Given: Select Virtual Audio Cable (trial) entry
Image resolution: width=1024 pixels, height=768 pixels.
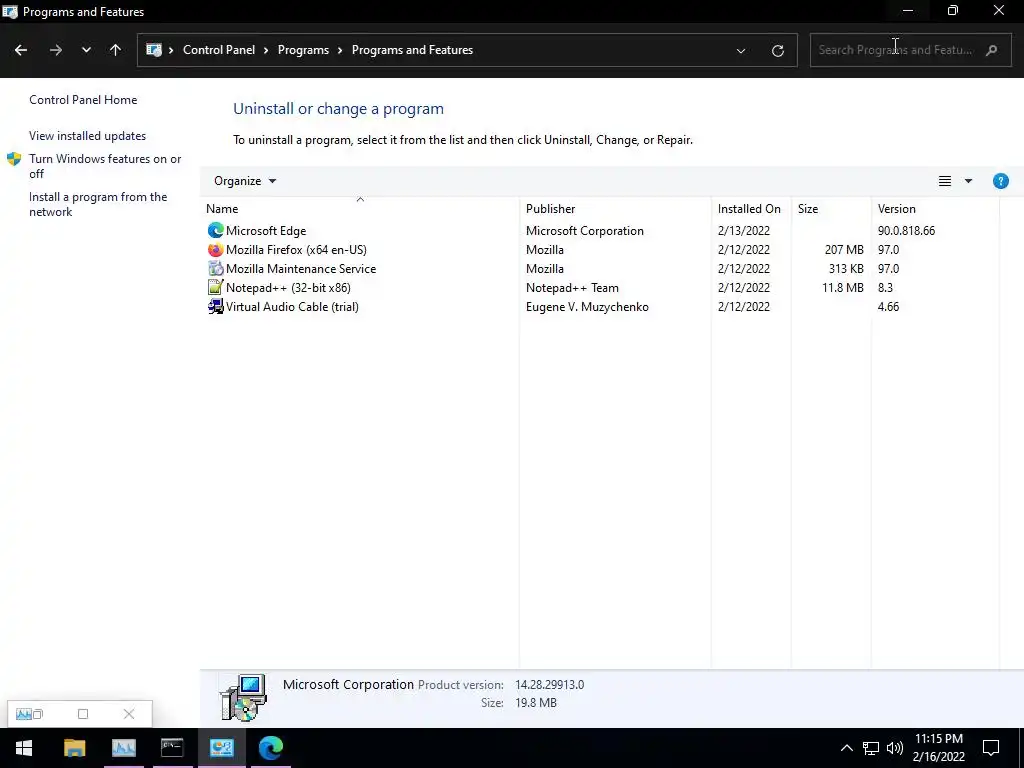Looking at the screenshot, I should pyautogui.click(x=292, y=306).
